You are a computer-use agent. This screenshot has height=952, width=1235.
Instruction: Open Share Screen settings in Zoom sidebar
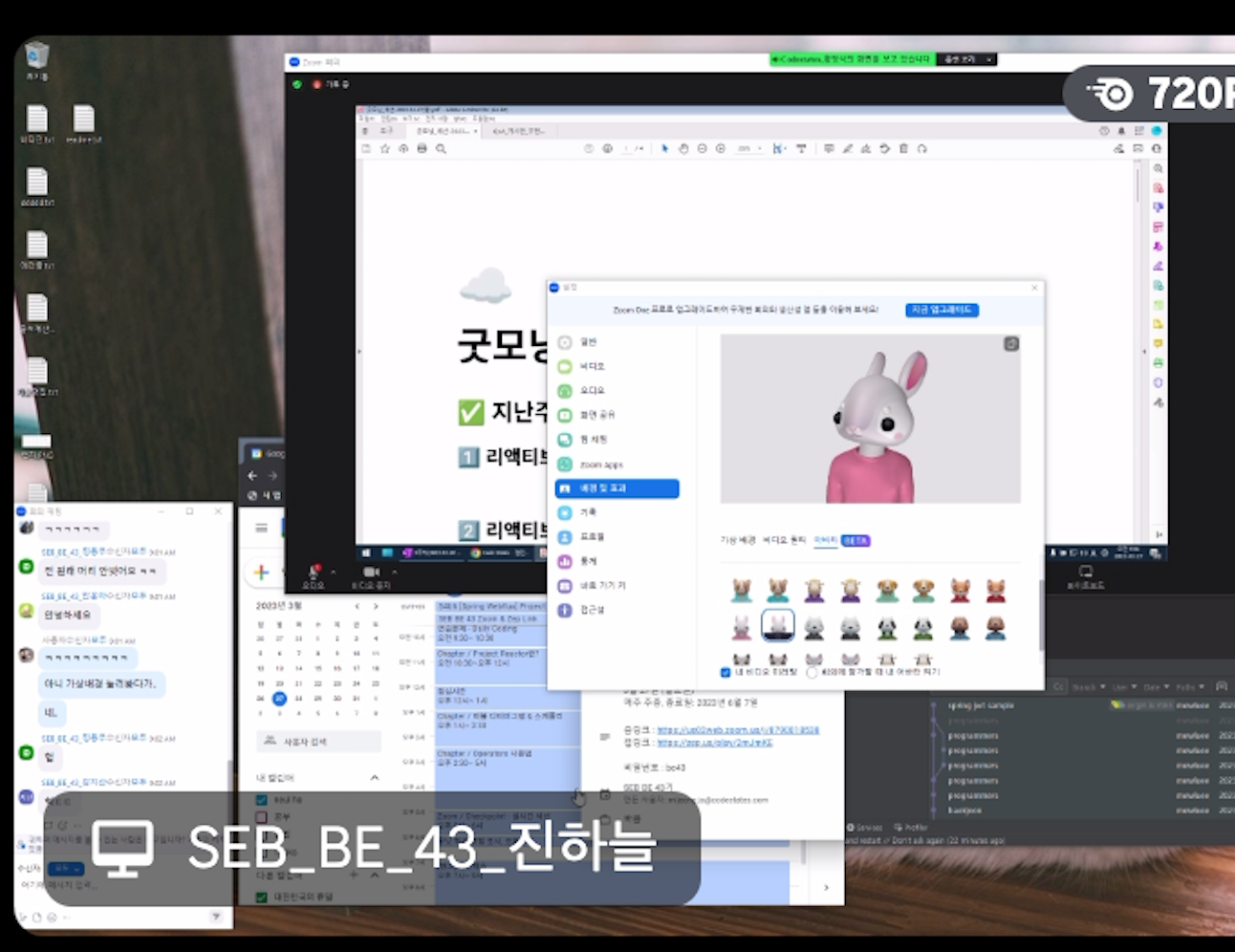(587, 415)
